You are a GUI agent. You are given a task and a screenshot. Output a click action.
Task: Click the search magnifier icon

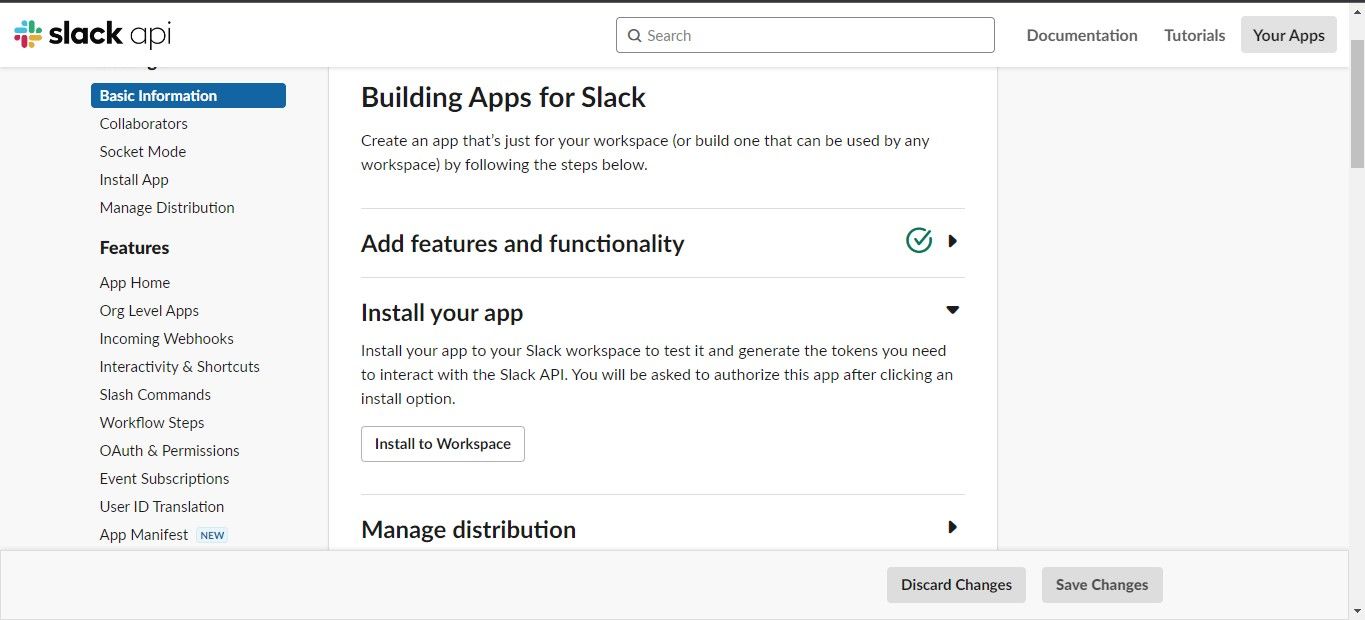click(634, 35)
